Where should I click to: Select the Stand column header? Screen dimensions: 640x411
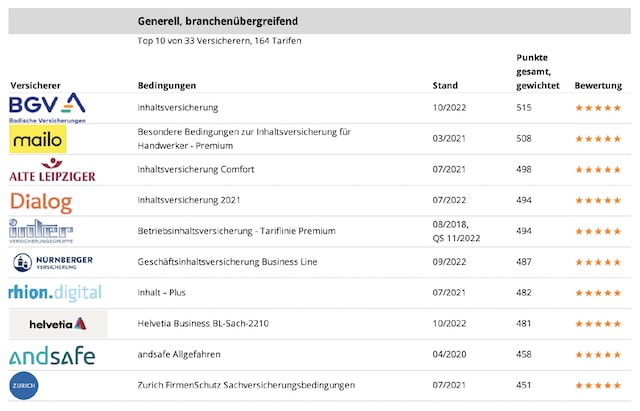(445, 85)
